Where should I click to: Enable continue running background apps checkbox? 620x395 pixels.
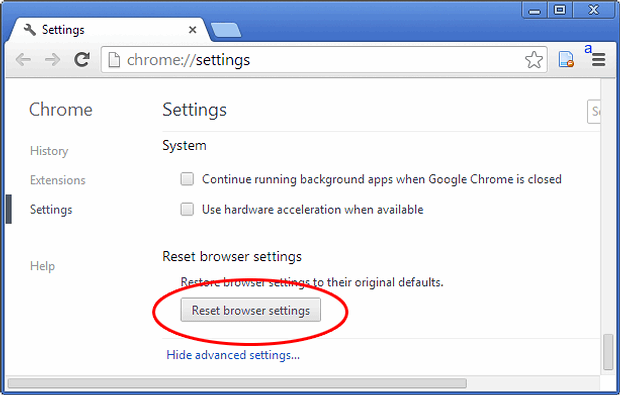point(187,179)
